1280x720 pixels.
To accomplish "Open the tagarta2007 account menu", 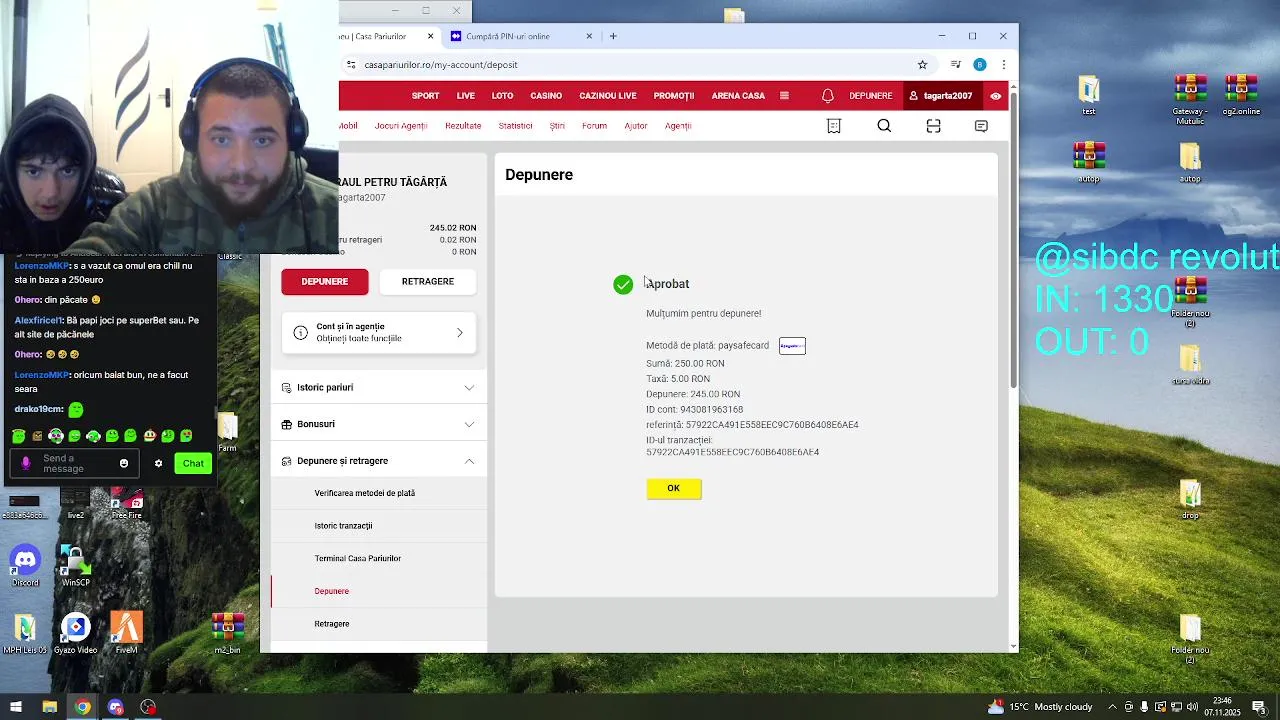I will pyautogui.click(x=941, y=96).
